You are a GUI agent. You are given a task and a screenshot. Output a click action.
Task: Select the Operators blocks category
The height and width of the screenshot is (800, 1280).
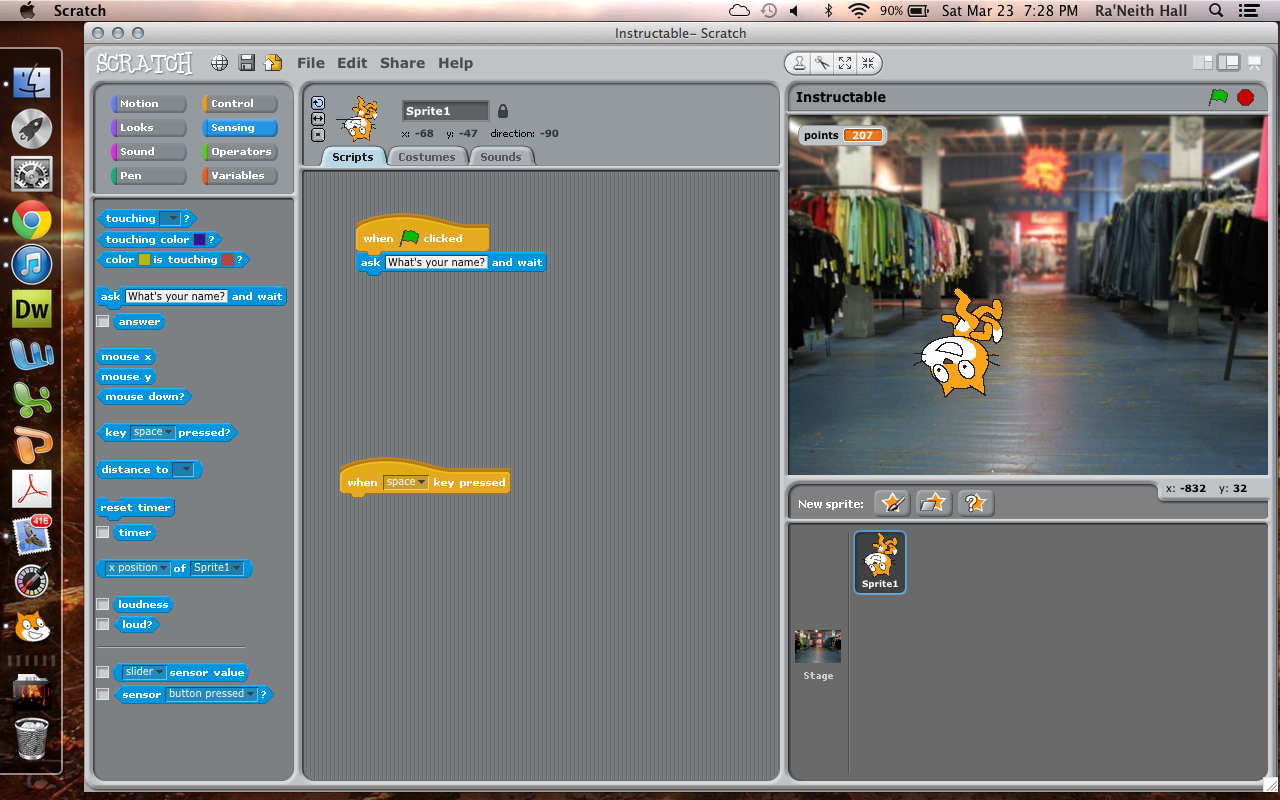pos(240,152)
